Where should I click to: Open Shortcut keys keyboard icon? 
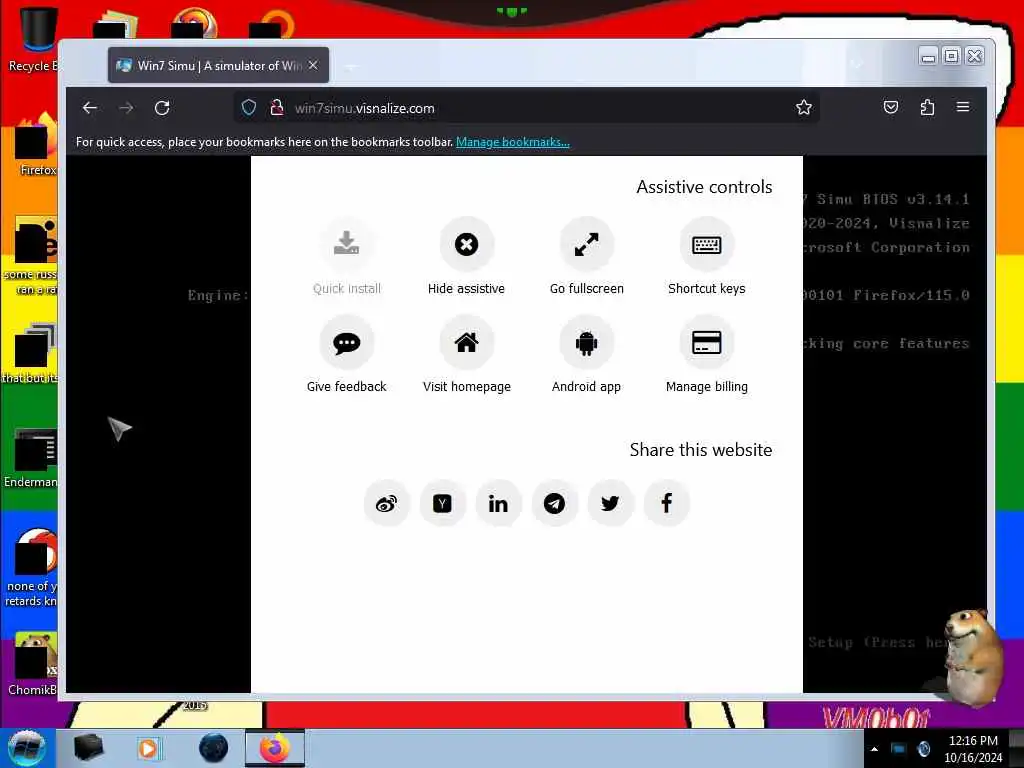point(707,244)
